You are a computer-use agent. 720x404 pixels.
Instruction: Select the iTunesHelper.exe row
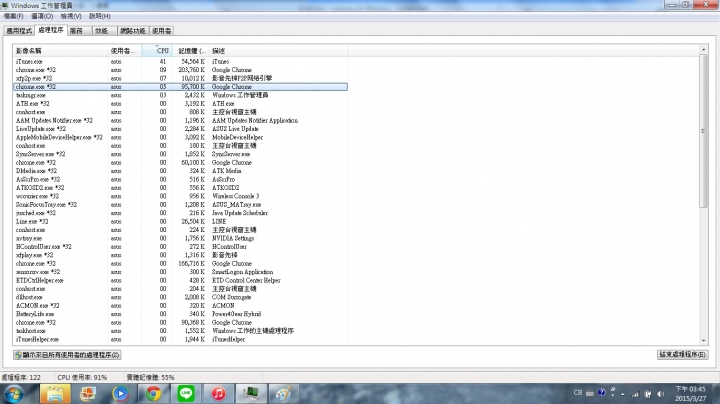180,339
